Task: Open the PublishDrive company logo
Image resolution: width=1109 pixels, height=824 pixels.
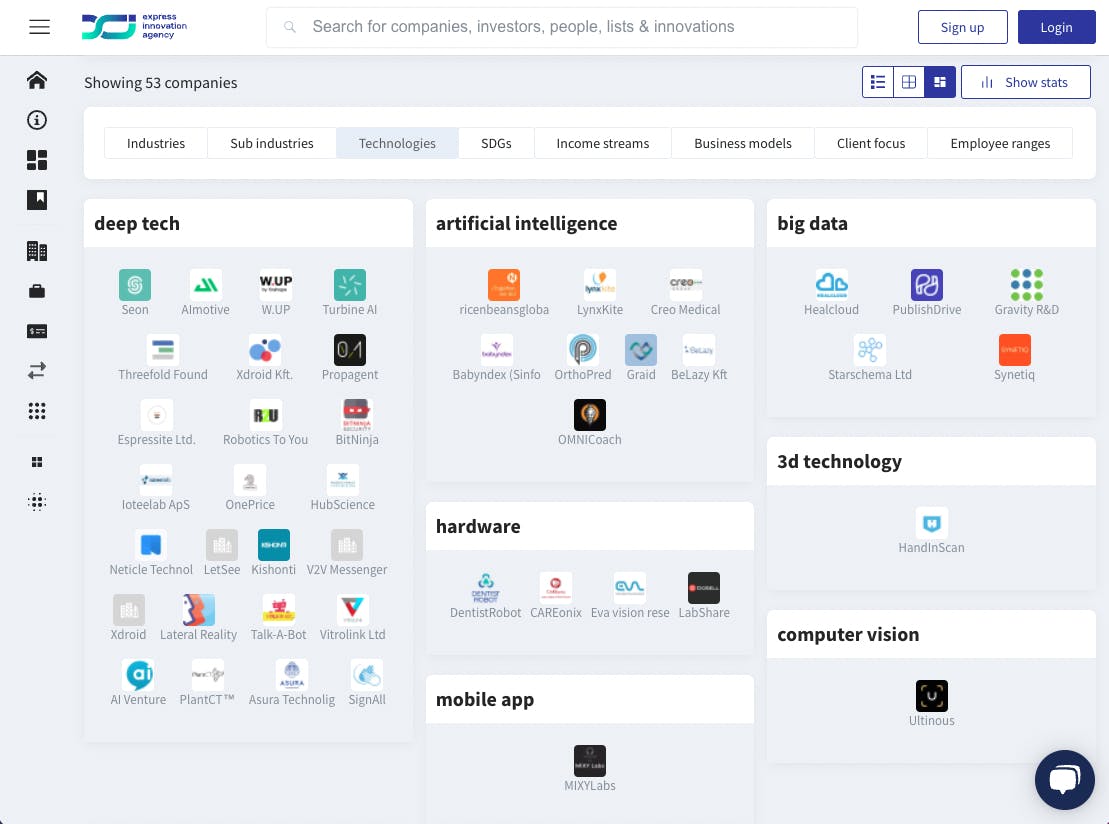Action: (x=927, y=285)
